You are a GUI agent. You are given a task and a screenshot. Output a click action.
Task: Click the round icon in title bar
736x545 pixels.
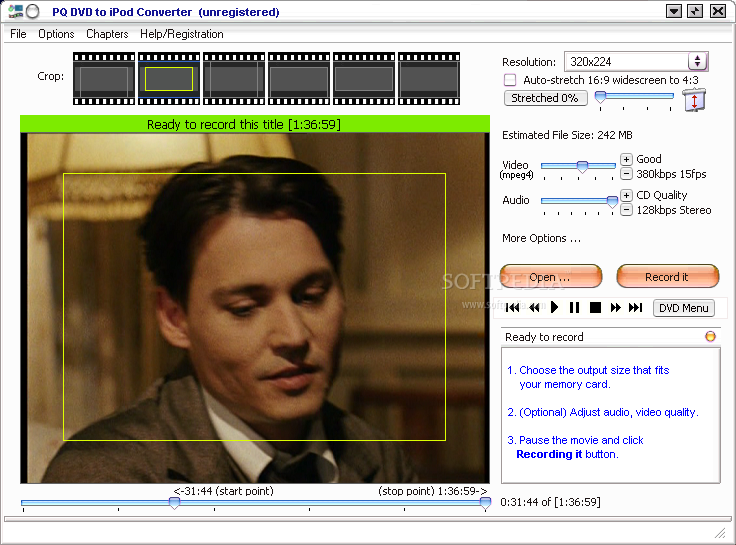click(32, 11)
